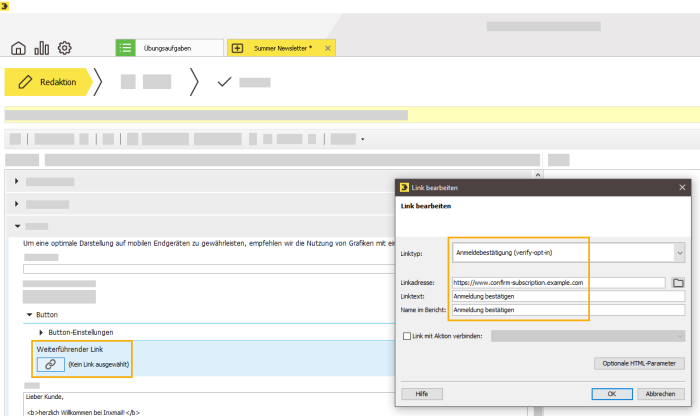Screen dimensions: 700x416
Task: Open the small toolbar dropdown arrow
Action: (x=362, y=139)
